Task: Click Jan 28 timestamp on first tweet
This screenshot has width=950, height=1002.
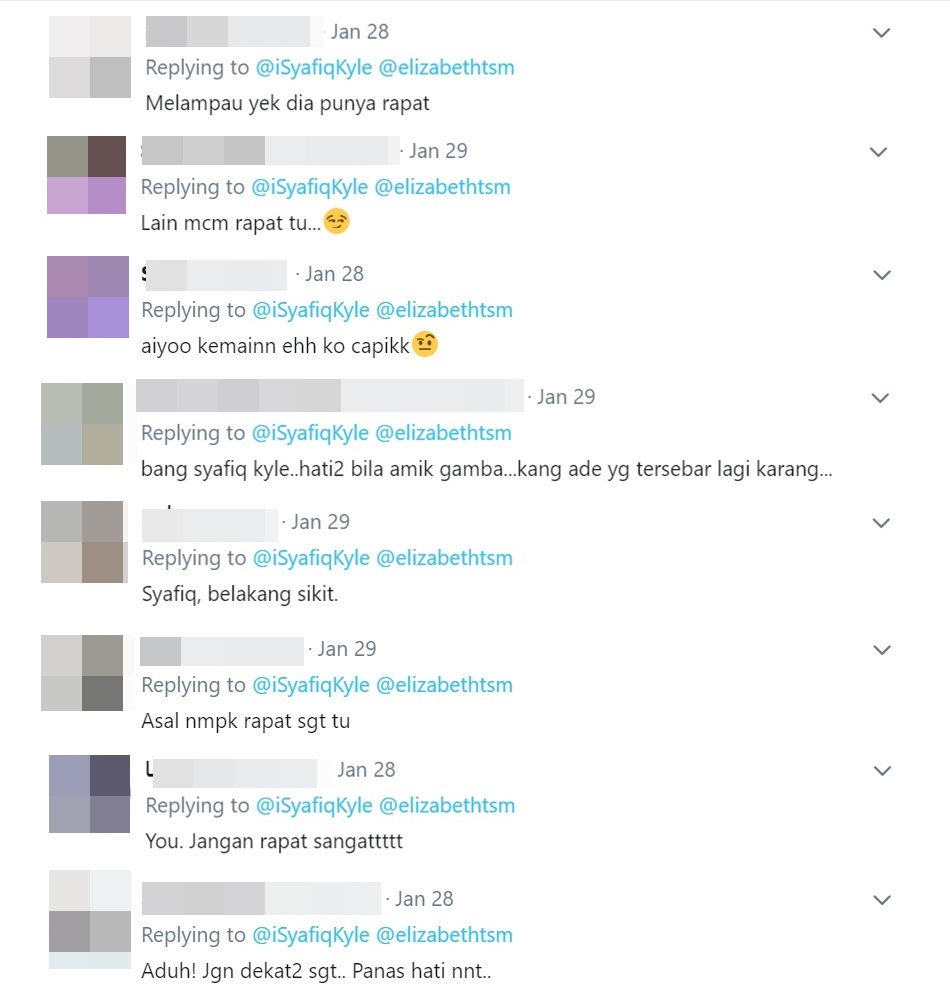Action: tap(360, 32)
